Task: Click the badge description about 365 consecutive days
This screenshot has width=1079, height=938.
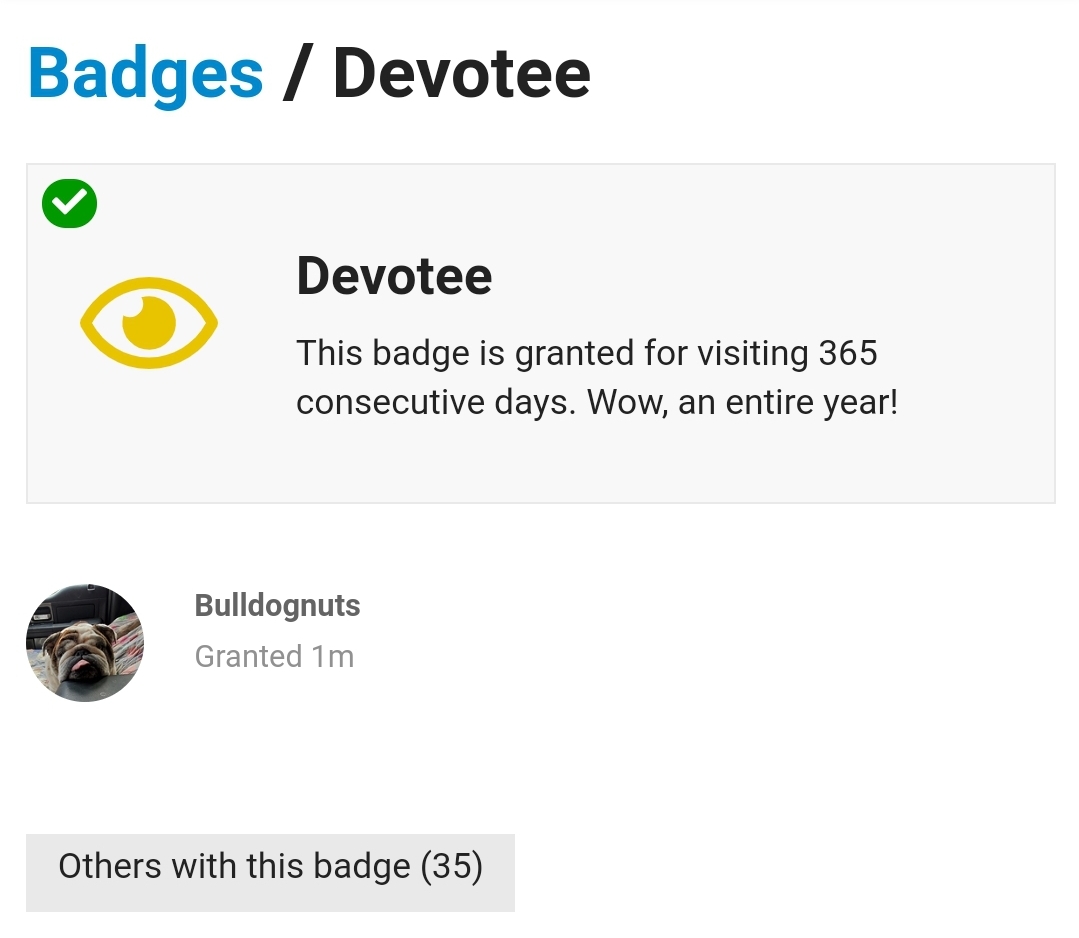Action: 597,377
